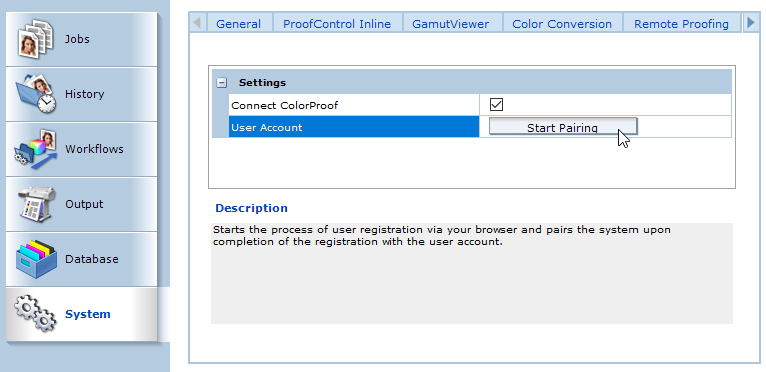766x372 pixels.
Task: Open the Color Conversion tab
Action: (x=562, y=23)
